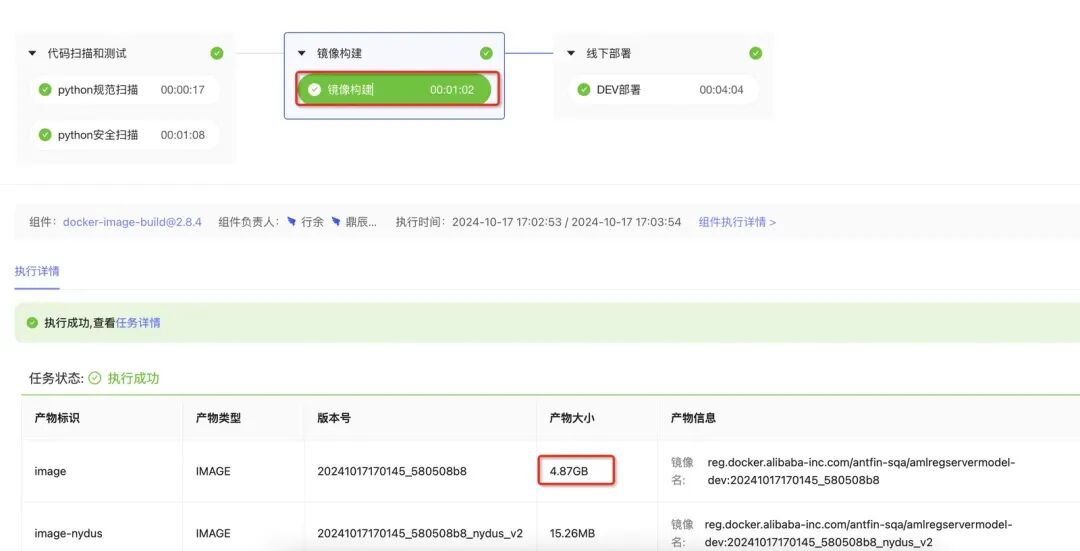This screenshot has height=551, width=1080.
Task: Collapse the 镜像构建 stage
Action: 302,53
